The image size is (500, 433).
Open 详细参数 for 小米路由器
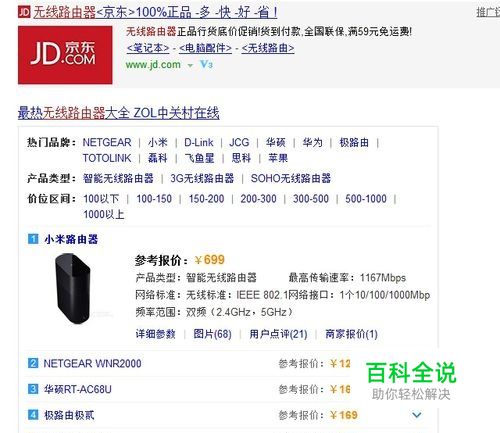(x=155, y=334)
